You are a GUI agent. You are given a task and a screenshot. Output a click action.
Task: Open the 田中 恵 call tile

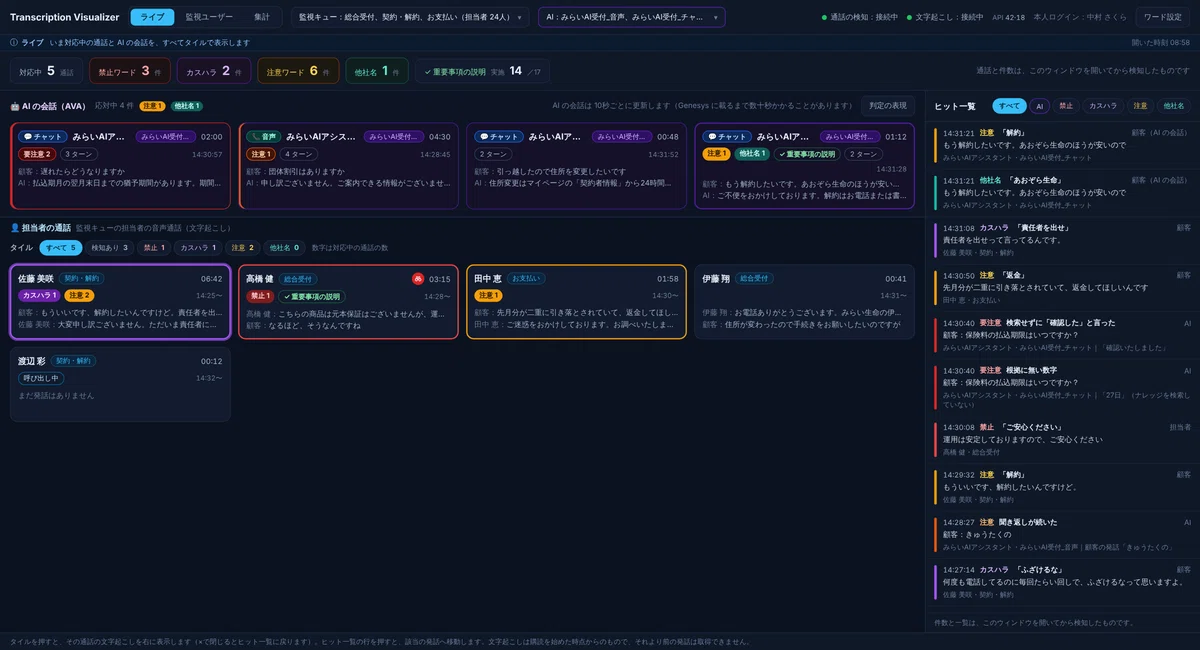[576, 302]
